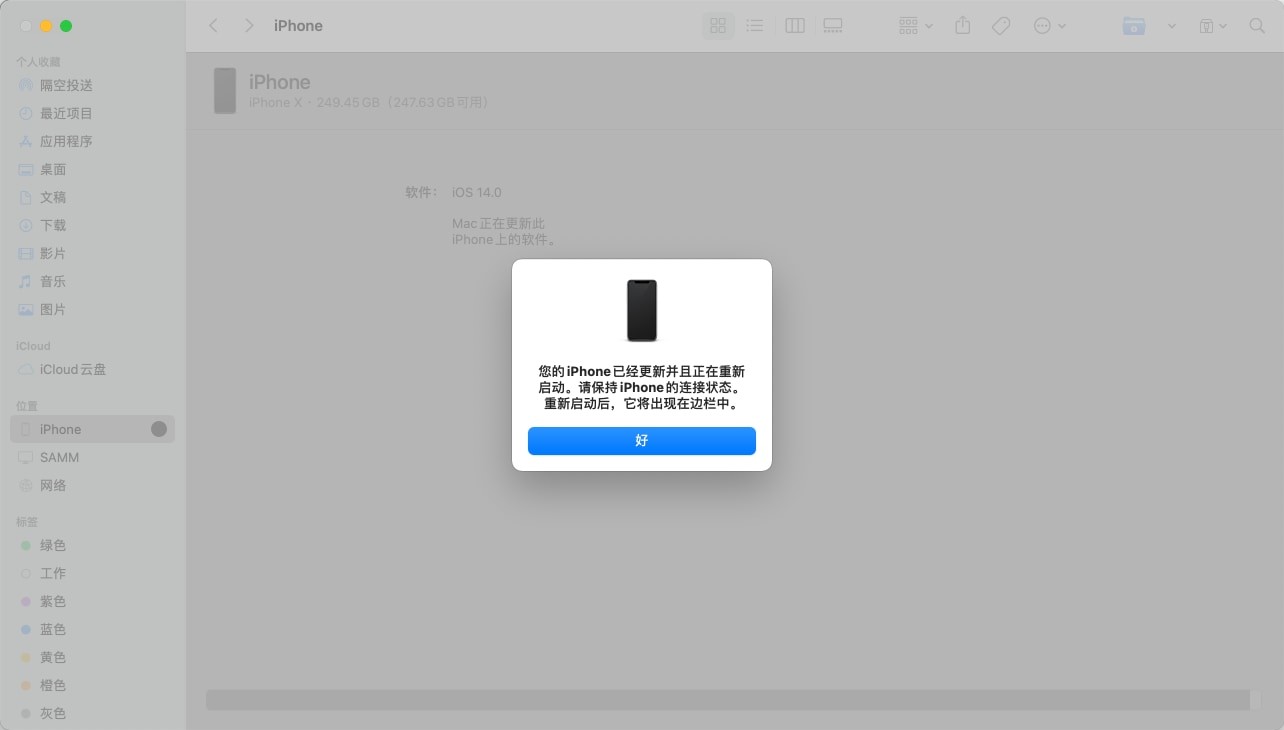
Task: Select the 蓝色 tag
Action: click(x=92, y=630)
